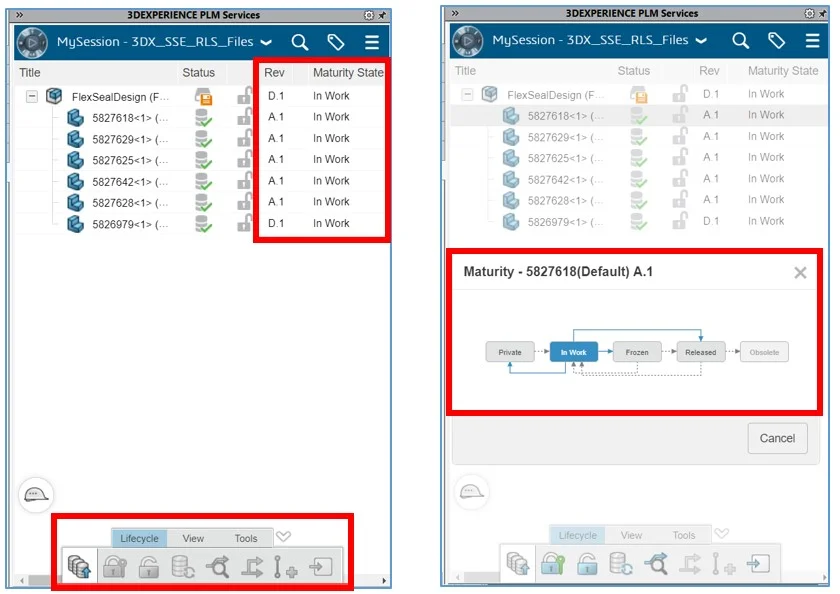Click Maturity State header in left panel
This screenshot has width=840, height=594.
coord(348,72)
